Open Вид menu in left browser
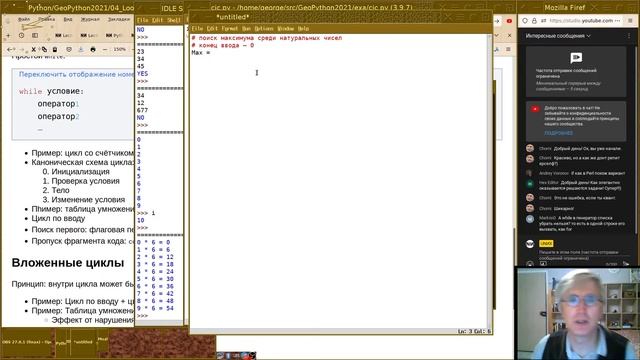The image size is (640, 360). 68,19
